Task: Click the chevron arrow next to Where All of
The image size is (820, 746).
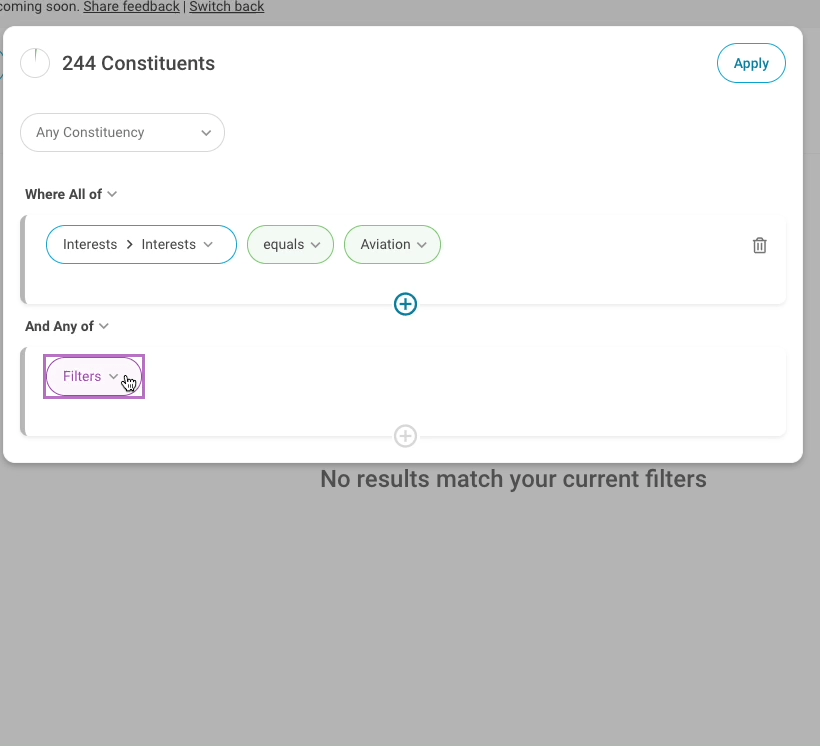Action: (x=112, y=194)
